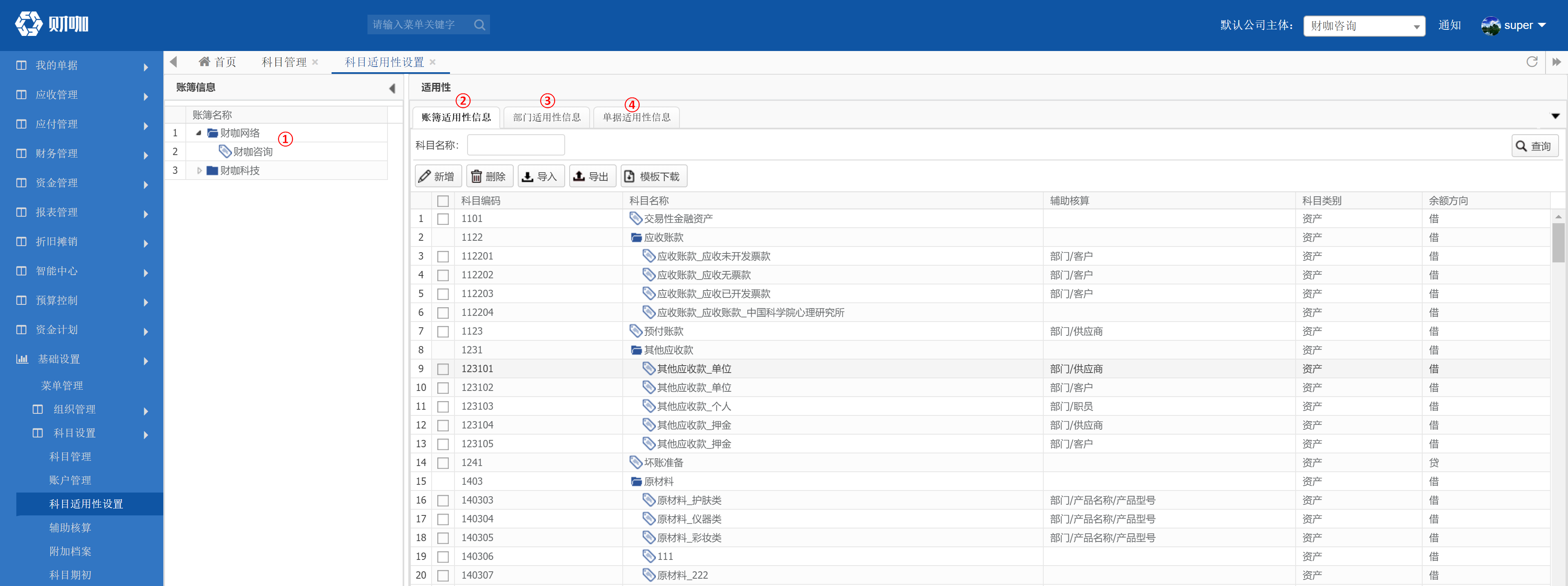This screenshot has height=586, width=1568.
Task: Check the row 1241 checkbox
Action: click(443, 463)
